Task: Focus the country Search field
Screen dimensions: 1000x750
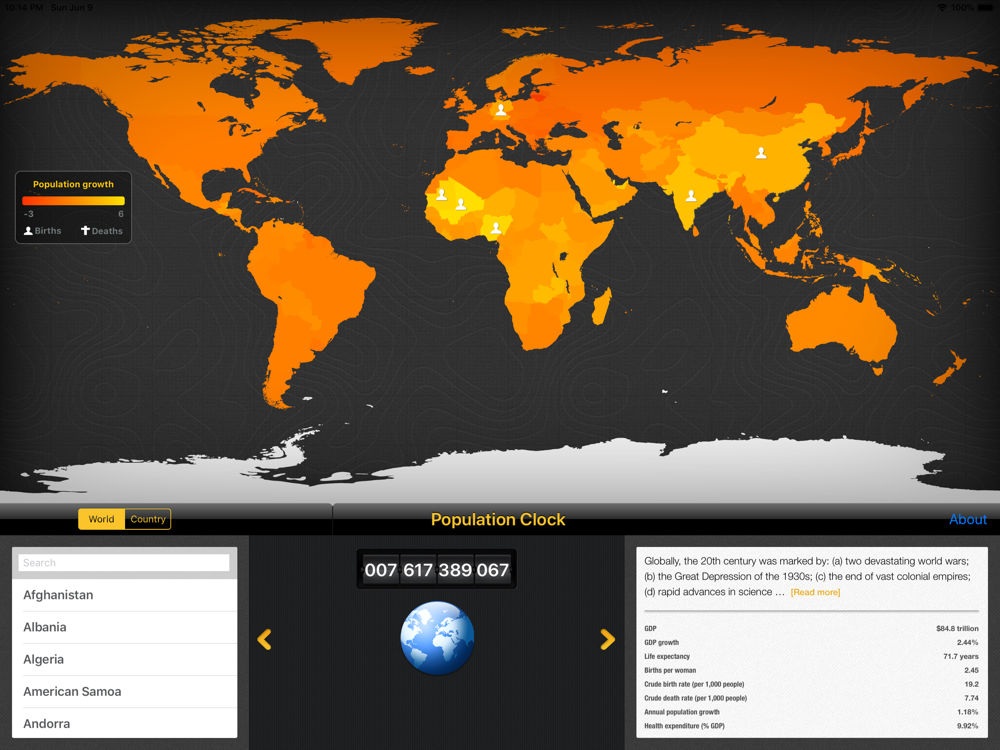Action: tap(124, 562)
